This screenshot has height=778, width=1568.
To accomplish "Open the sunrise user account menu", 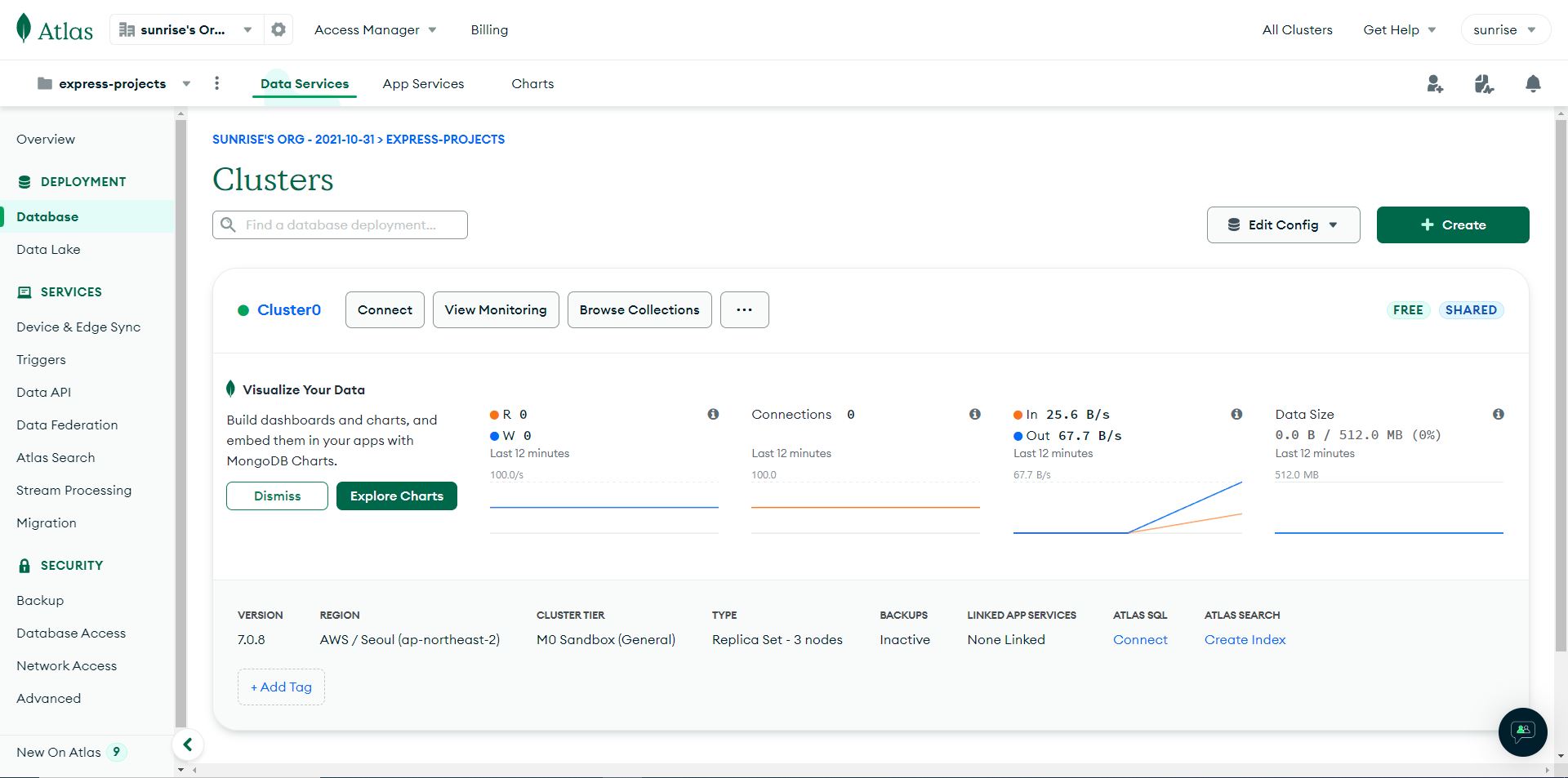I will coord(1504,29).
